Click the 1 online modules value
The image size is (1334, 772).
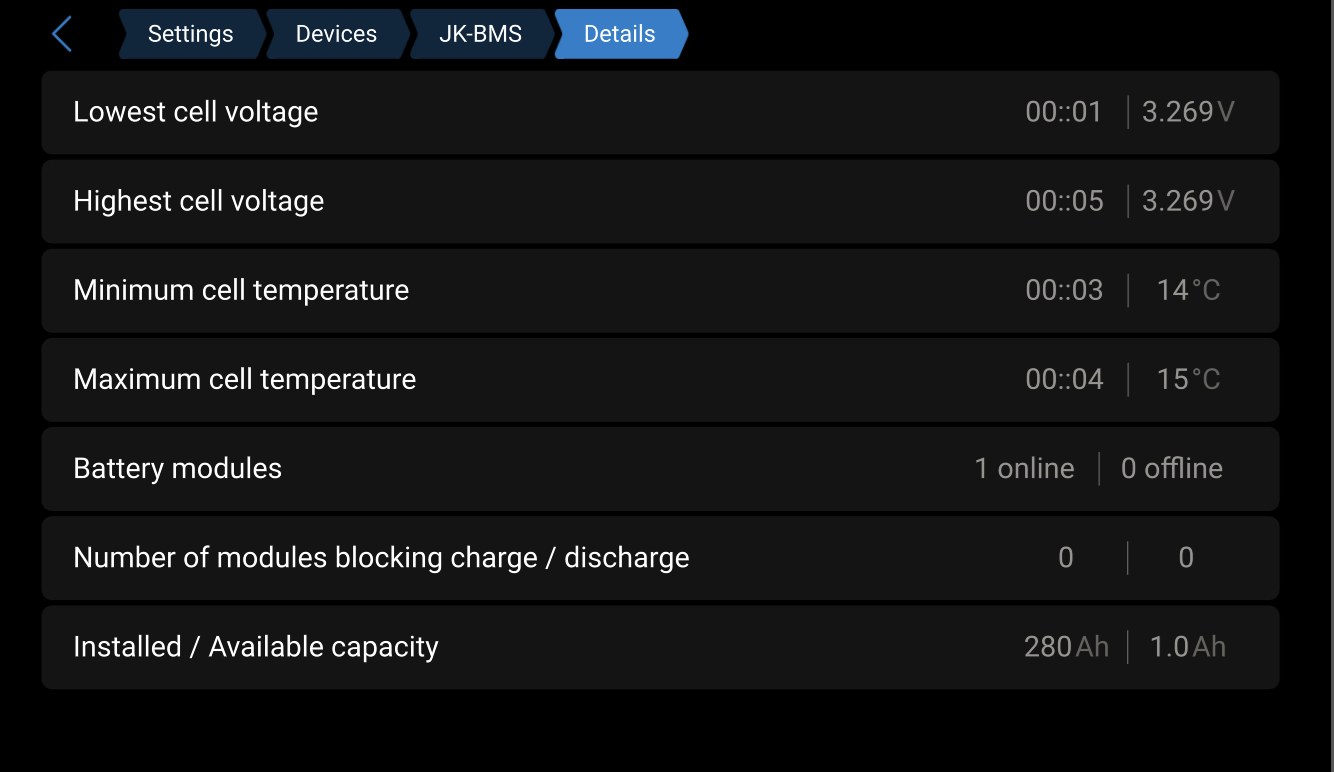[1024, 468]
